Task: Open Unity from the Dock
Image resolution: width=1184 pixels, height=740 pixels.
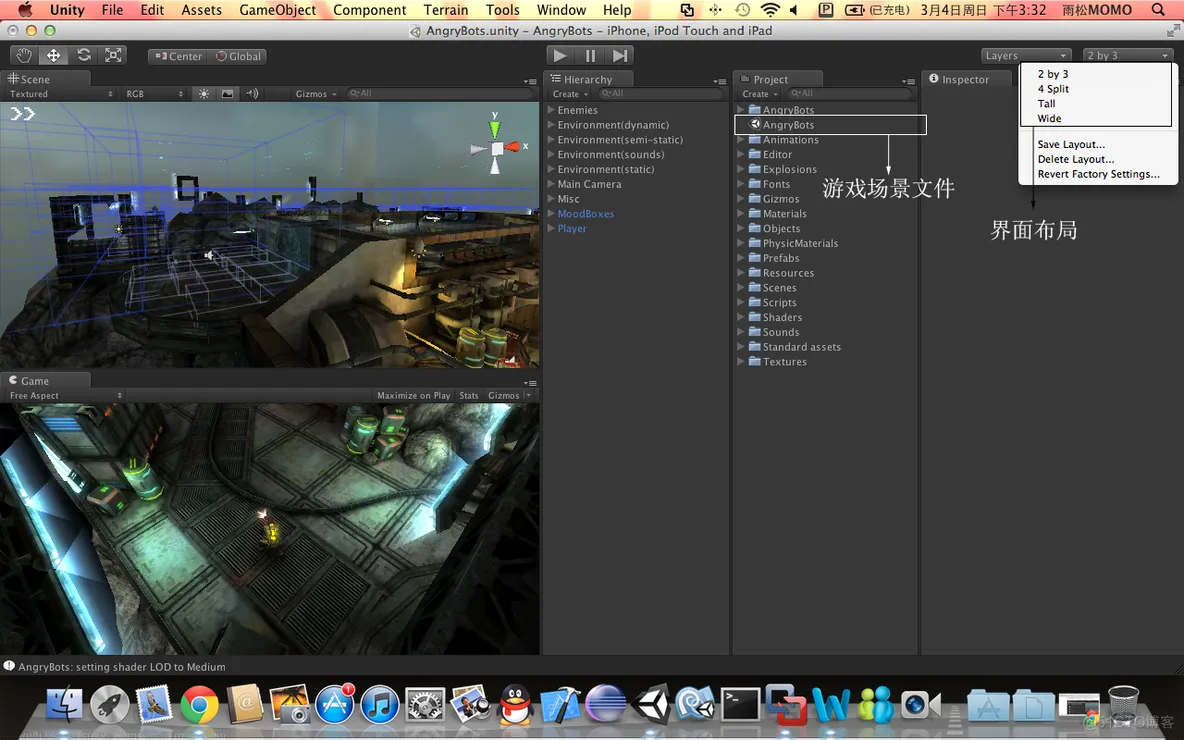Action: 650,705
